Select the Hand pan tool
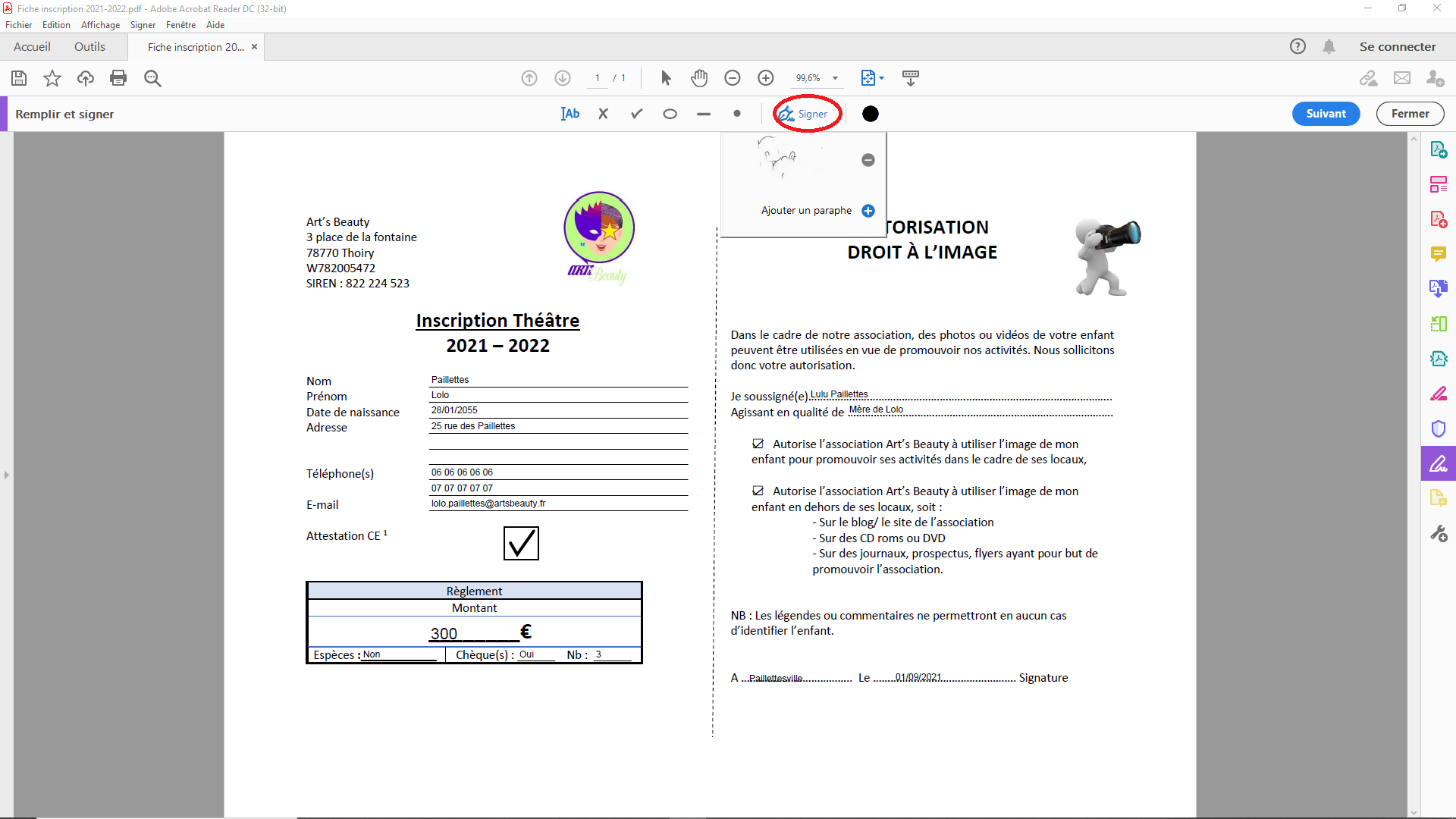The width and height of the screenshot is (1456, 819). click(699, 78)
